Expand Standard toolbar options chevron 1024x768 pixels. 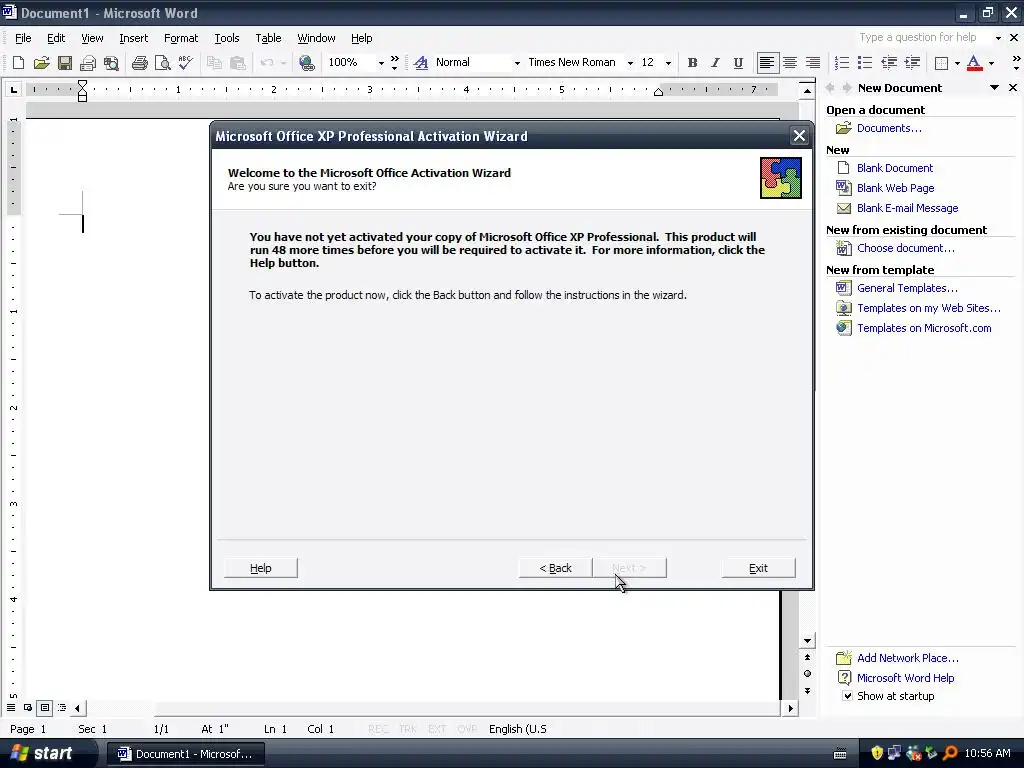pyautogui.click(x=394, y=63)
